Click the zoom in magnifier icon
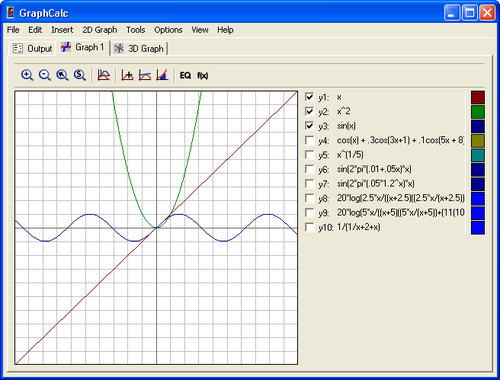The image size is (500, 380). pos(27,75)
